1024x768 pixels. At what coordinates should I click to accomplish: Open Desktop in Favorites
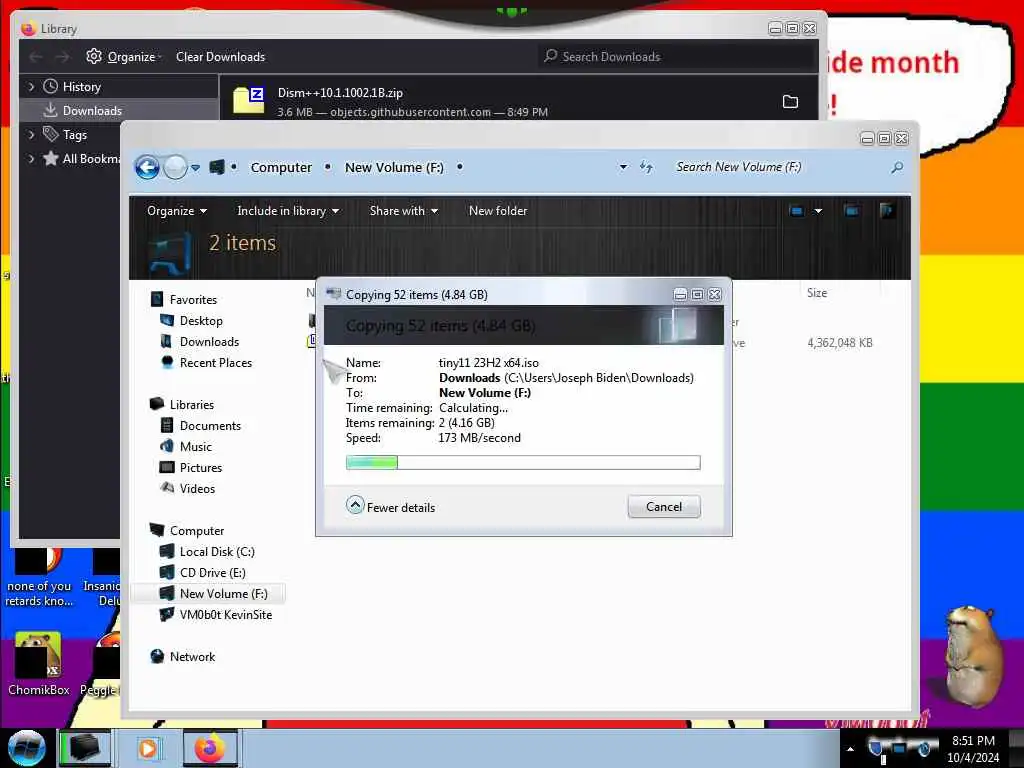pos(201,321)
